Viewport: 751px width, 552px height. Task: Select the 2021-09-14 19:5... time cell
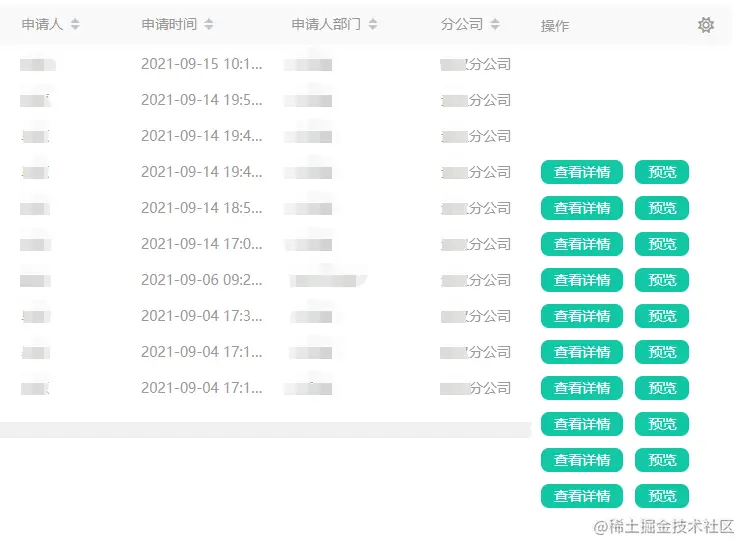202,100
